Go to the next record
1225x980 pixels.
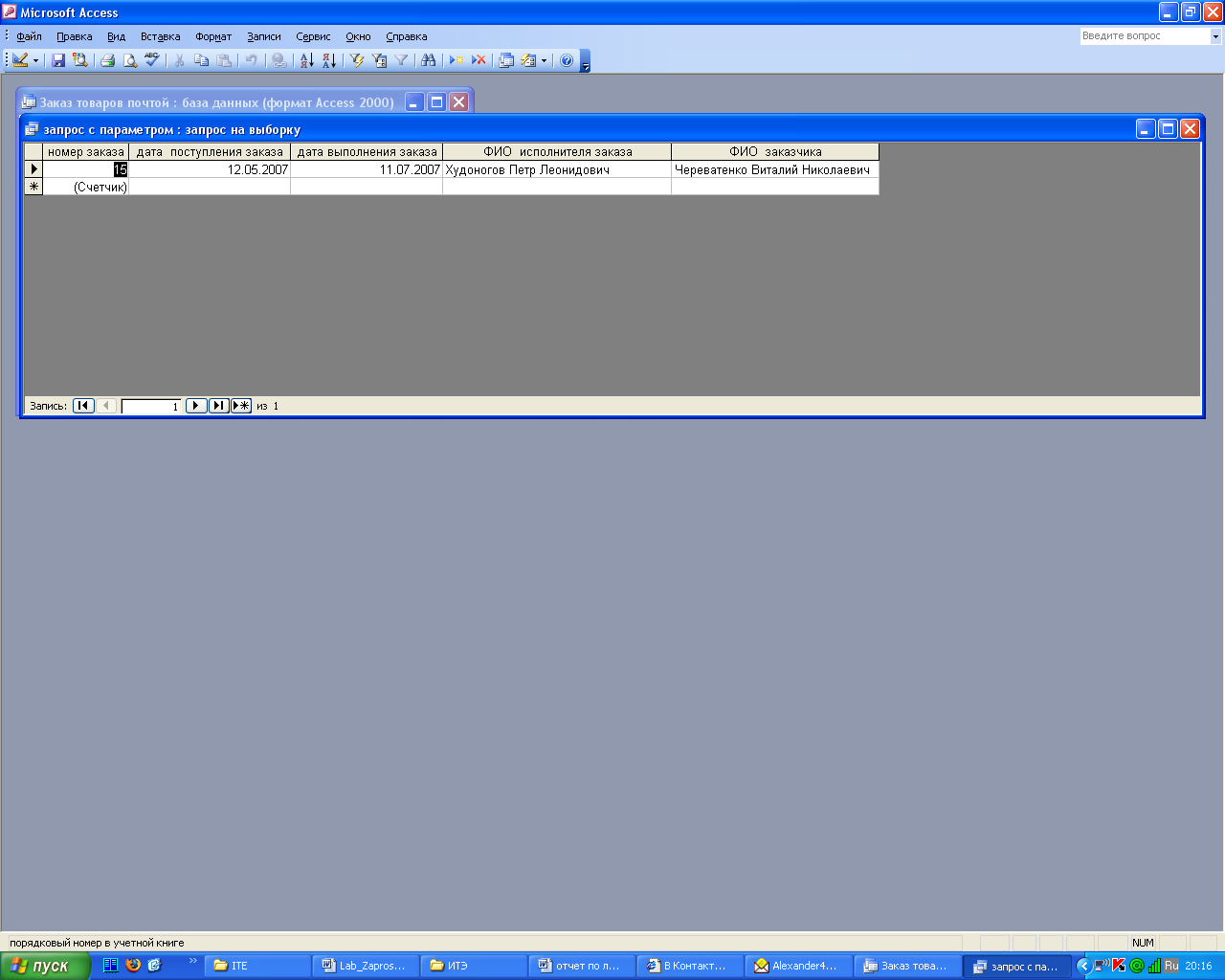[x=196, y=406]
